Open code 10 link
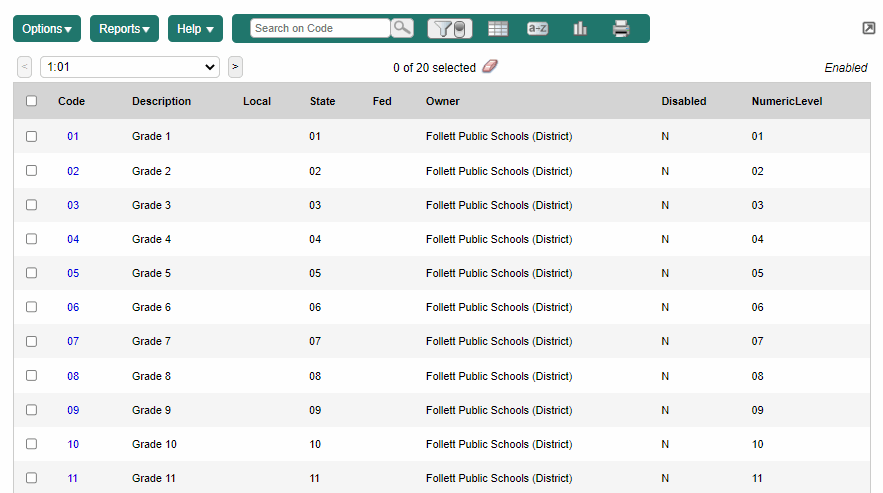This screenshot has width=883, height=493. 73,445
